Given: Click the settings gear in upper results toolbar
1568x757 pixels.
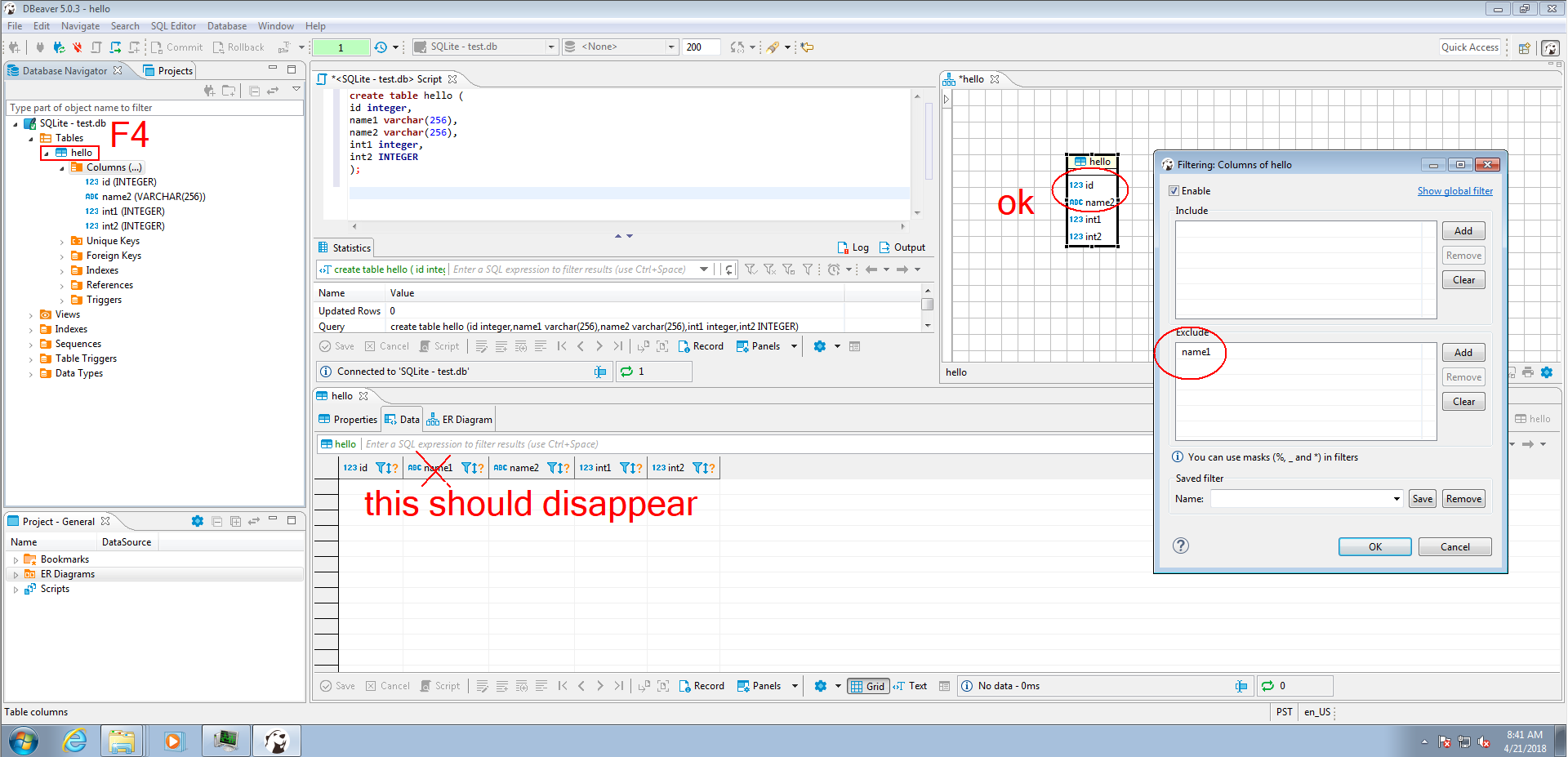Looking at the screenshot, I should coord(820,346).
